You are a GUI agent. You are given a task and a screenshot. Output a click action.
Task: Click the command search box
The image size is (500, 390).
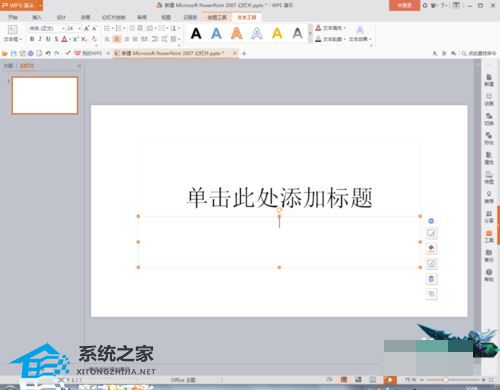click(x=480, y=53)
